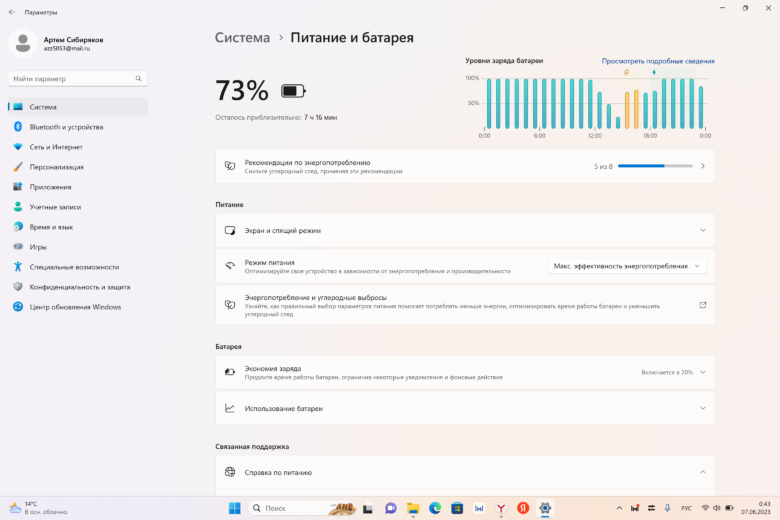Open Система in the sidebar
The image size is (780, 520).
coord(78,106)
